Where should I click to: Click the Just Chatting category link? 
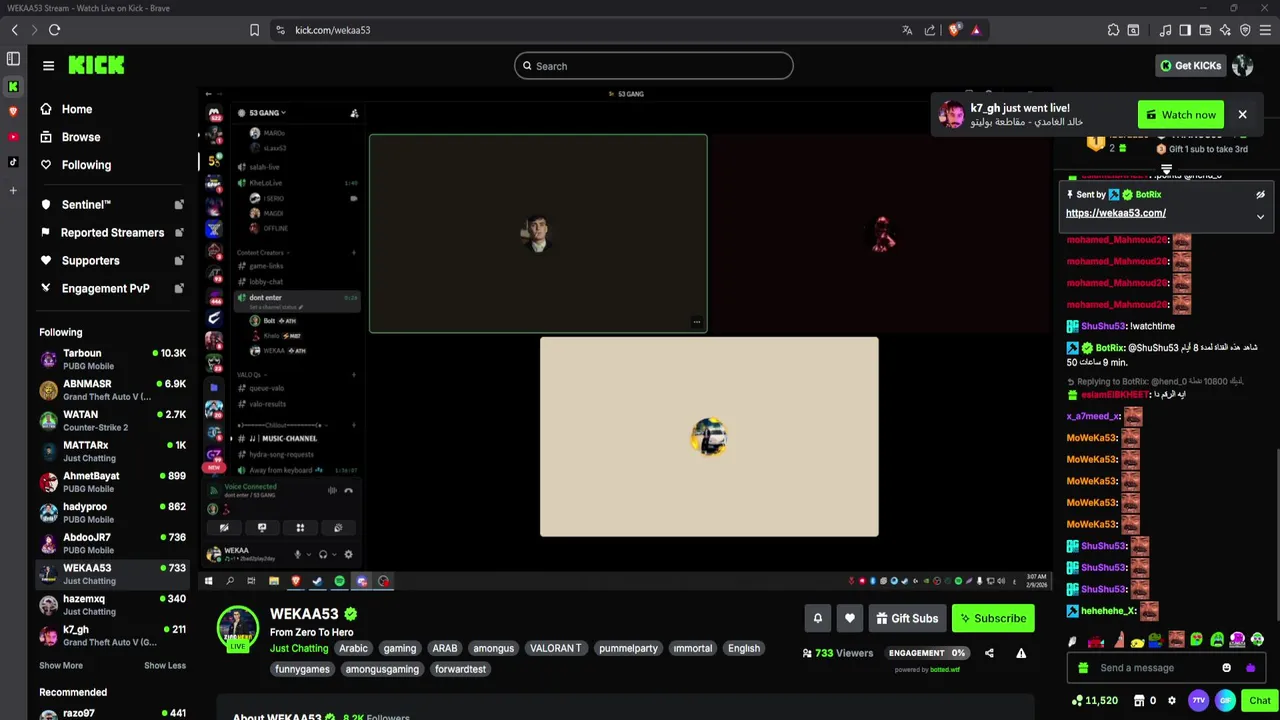click(299, 649)
